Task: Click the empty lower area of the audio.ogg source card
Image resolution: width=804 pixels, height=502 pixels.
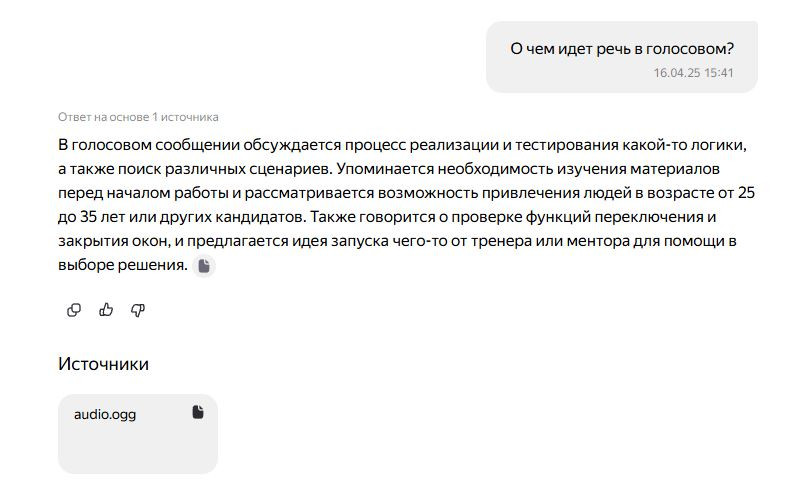Action: point(137,450)
